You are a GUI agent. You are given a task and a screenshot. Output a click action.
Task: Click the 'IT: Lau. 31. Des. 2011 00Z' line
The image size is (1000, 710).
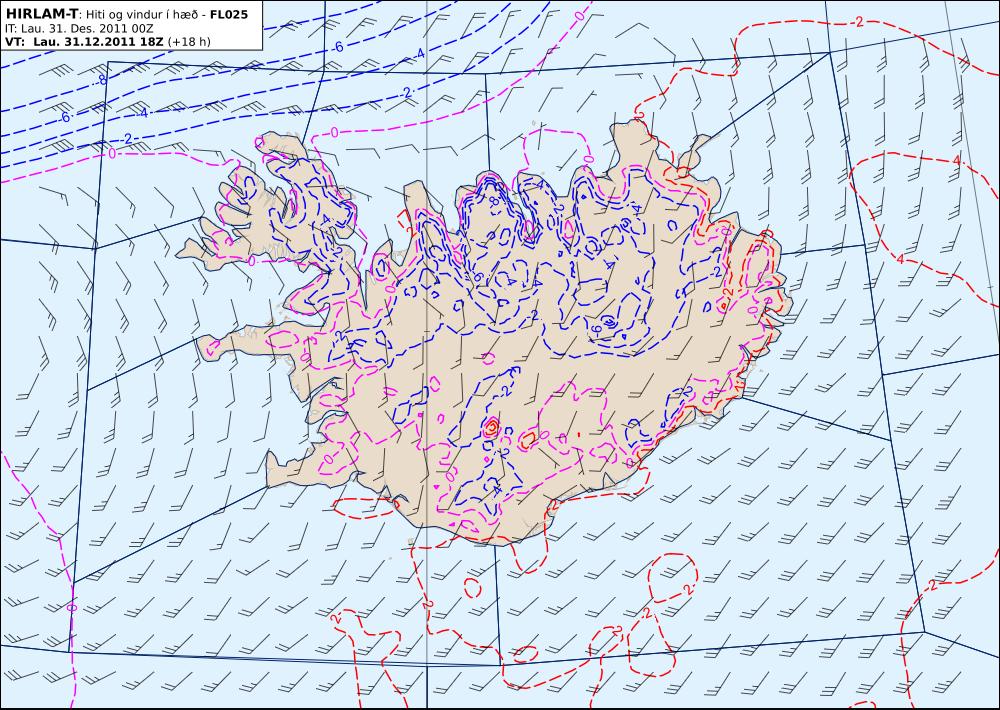pyautogui.click(x=79, y=29)
